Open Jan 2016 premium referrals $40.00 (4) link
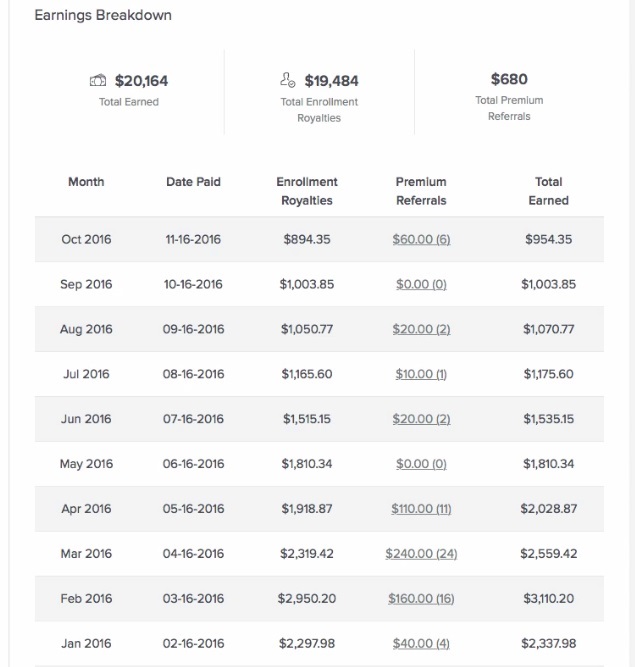635x667 pixels. tap(421, 643)
